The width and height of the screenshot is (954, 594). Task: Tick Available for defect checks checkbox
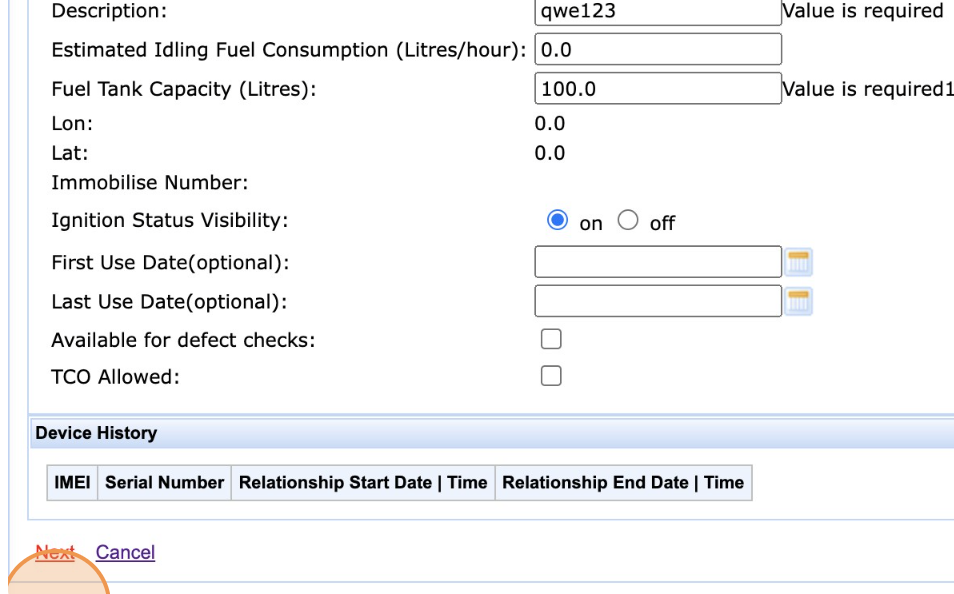(551, 339)
